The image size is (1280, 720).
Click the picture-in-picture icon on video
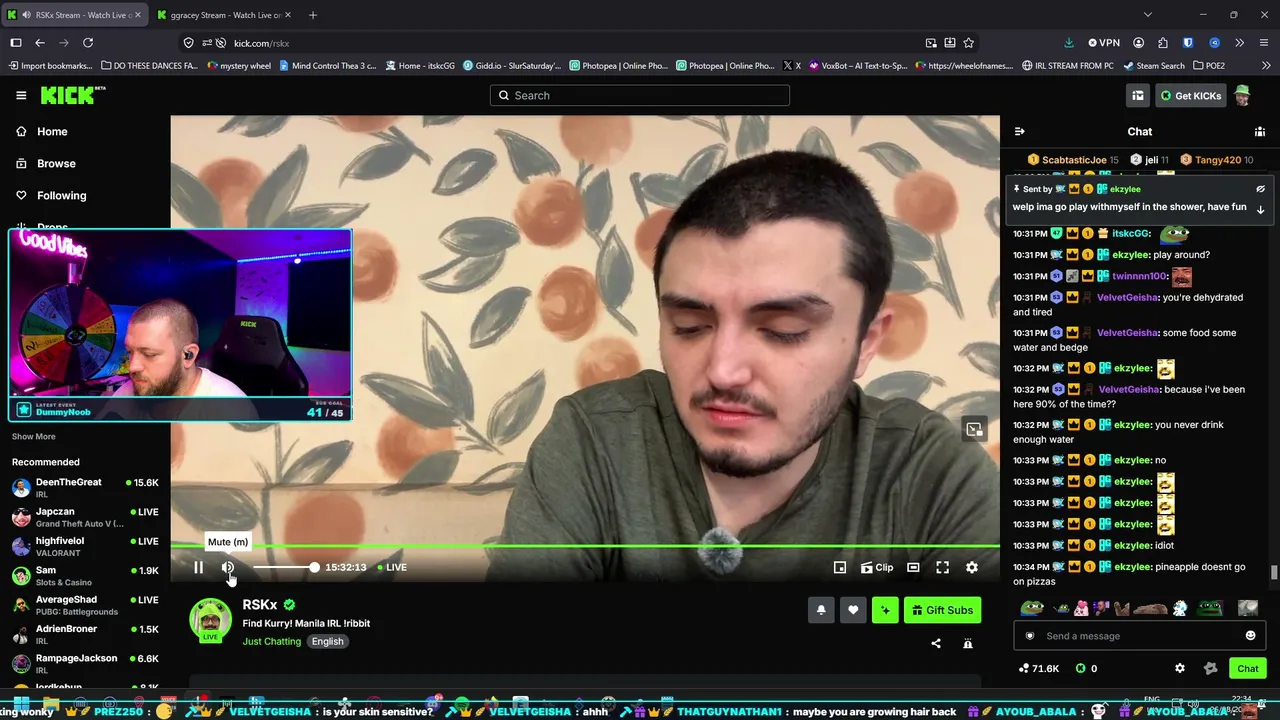pos(974,430)
